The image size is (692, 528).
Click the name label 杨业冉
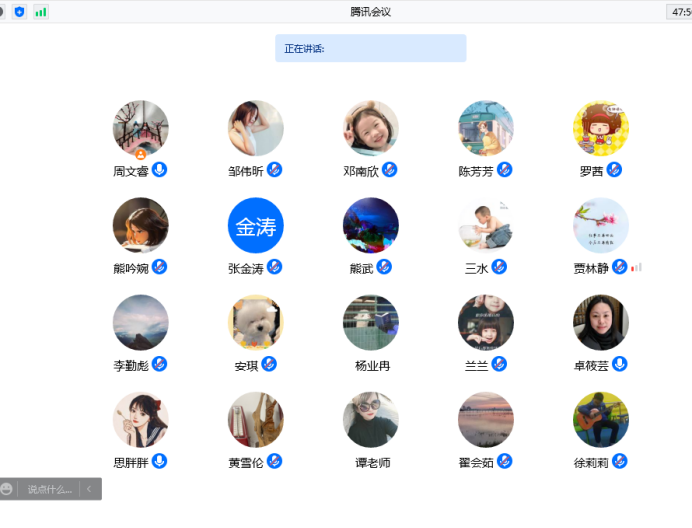372,366
